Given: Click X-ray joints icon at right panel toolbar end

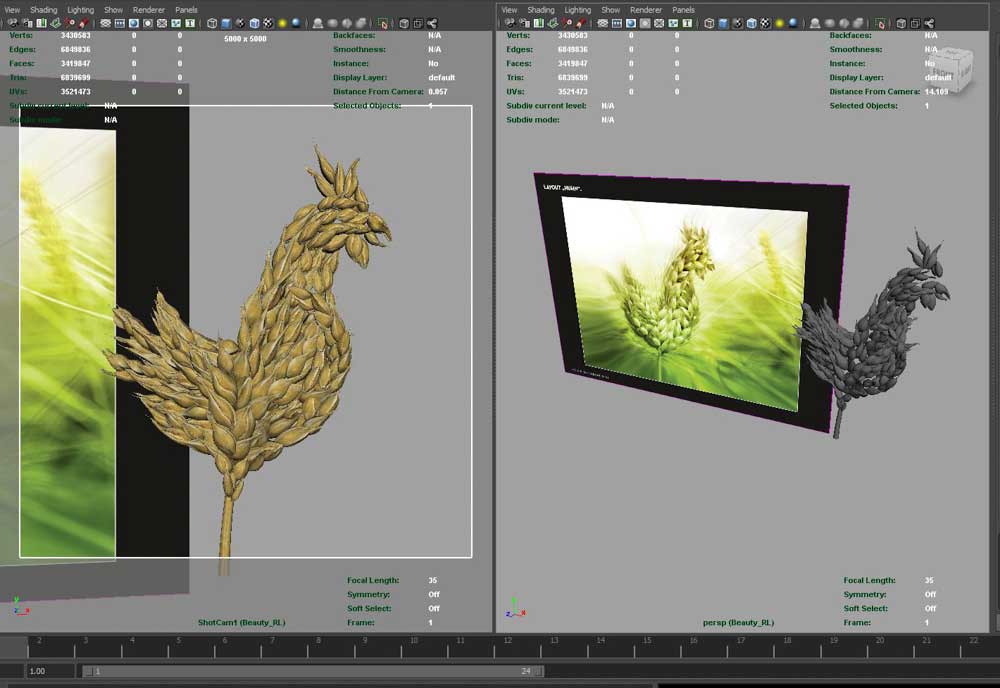Looking at the screenshot, I should click(931, 23).
